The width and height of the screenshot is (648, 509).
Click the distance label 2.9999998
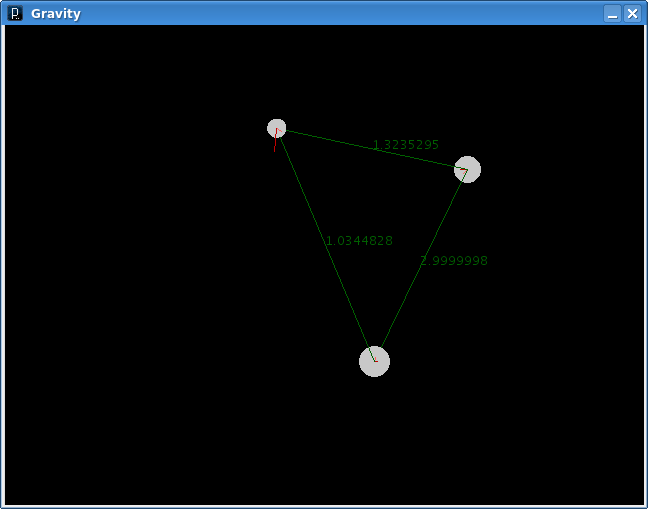[454, 261]
